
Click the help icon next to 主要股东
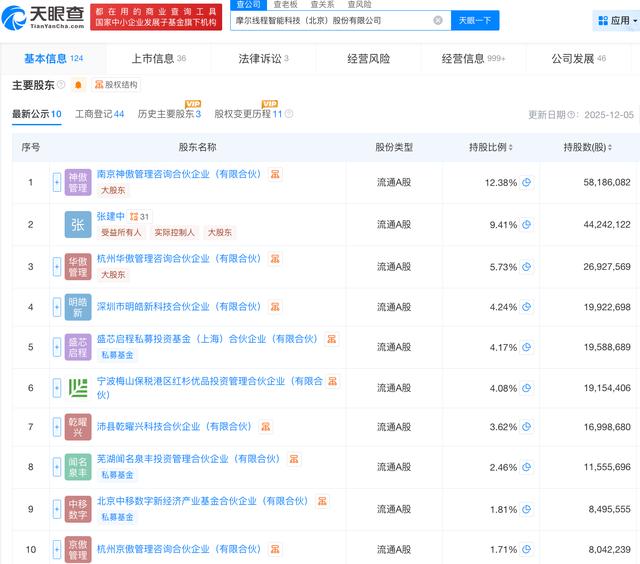pos(61,85)
